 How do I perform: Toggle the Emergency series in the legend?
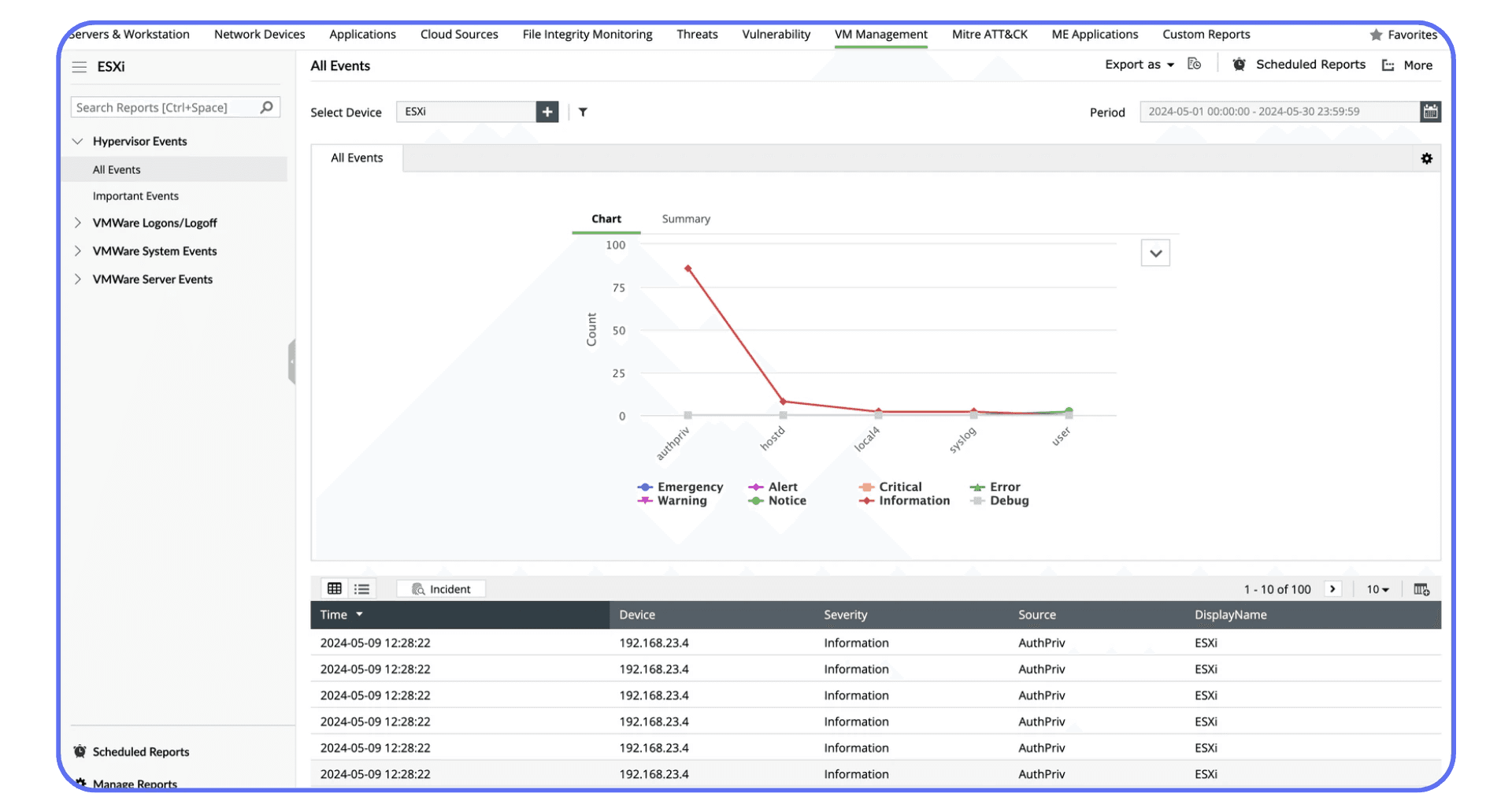[680, 487]
